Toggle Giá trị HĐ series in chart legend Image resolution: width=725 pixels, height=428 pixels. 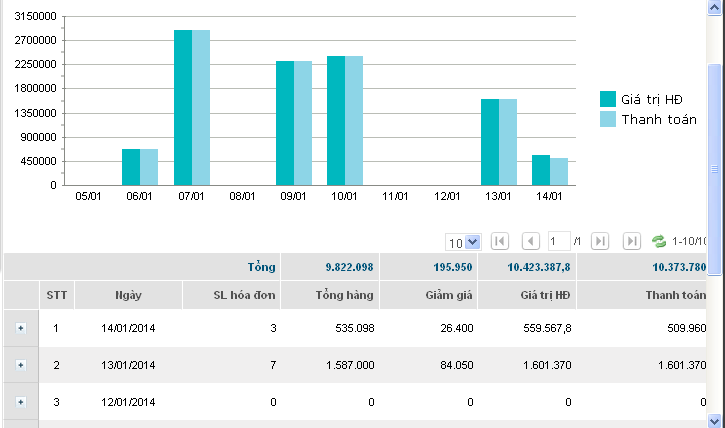659,98
